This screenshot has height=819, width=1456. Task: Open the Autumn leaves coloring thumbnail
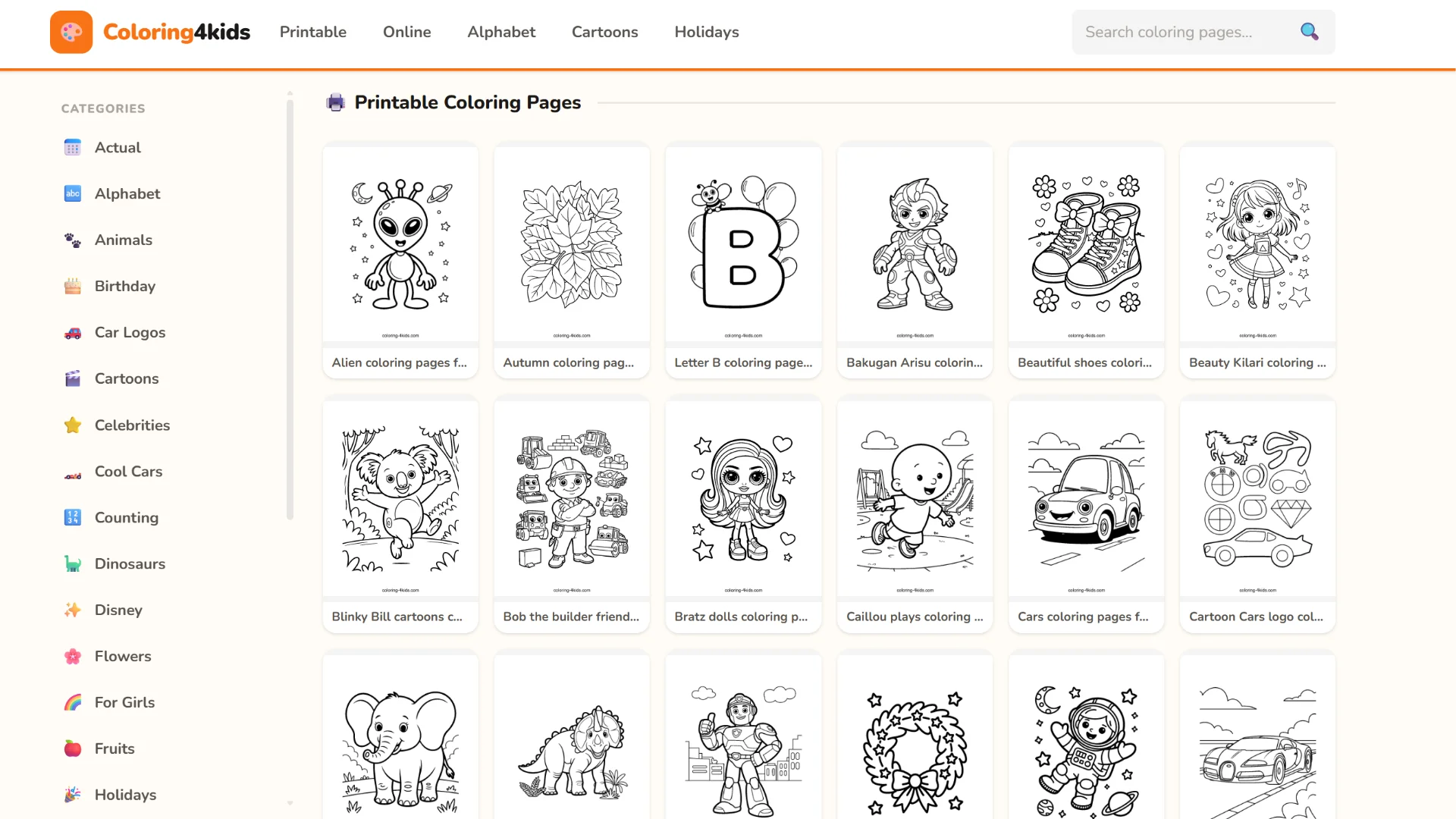click(x=572, y=244)
